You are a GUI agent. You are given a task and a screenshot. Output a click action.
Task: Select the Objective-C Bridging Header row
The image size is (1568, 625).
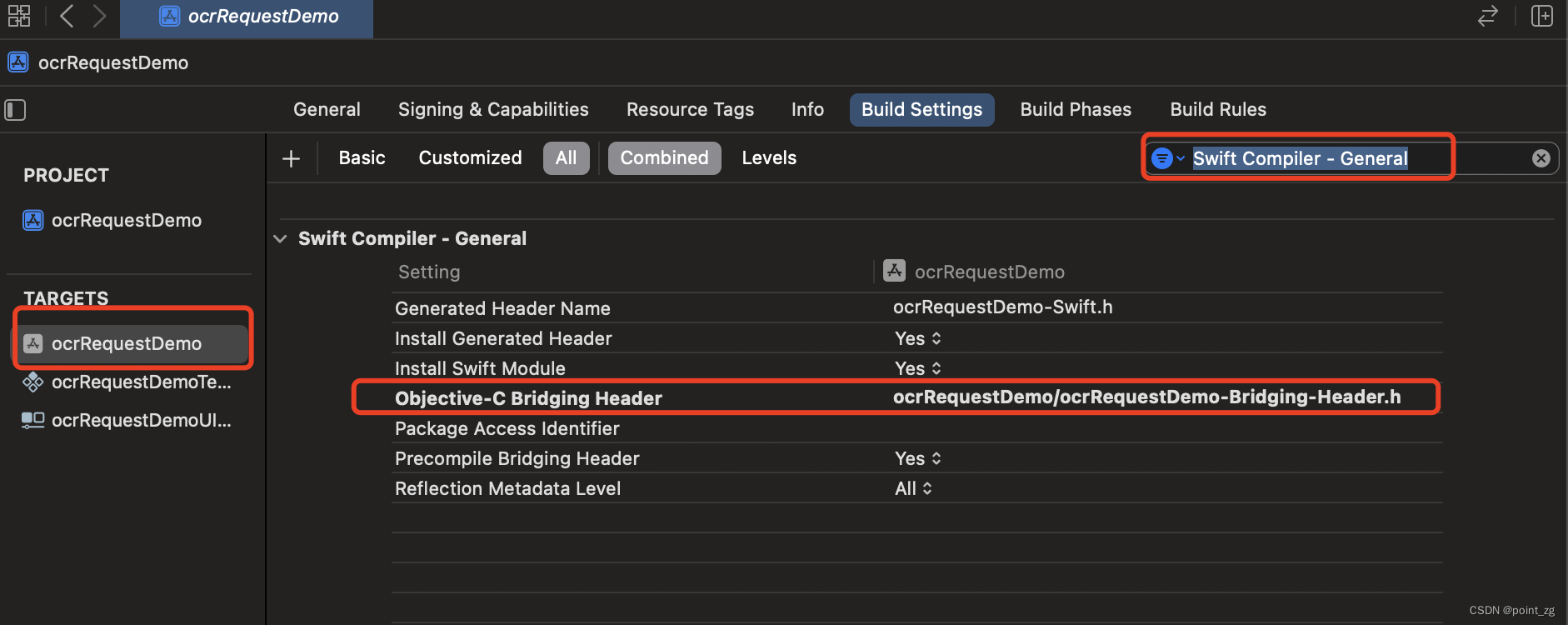897,397
